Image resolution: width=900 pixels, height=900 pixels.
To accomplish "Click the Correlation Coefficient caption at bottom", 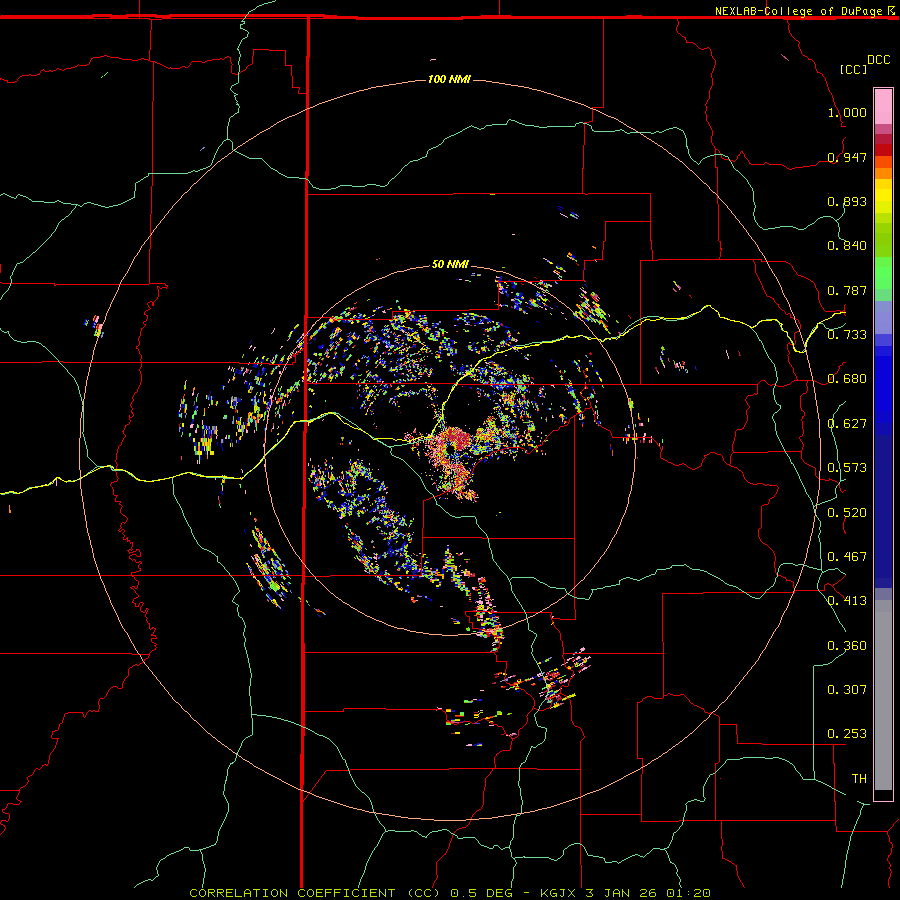I will pos(450,893).
